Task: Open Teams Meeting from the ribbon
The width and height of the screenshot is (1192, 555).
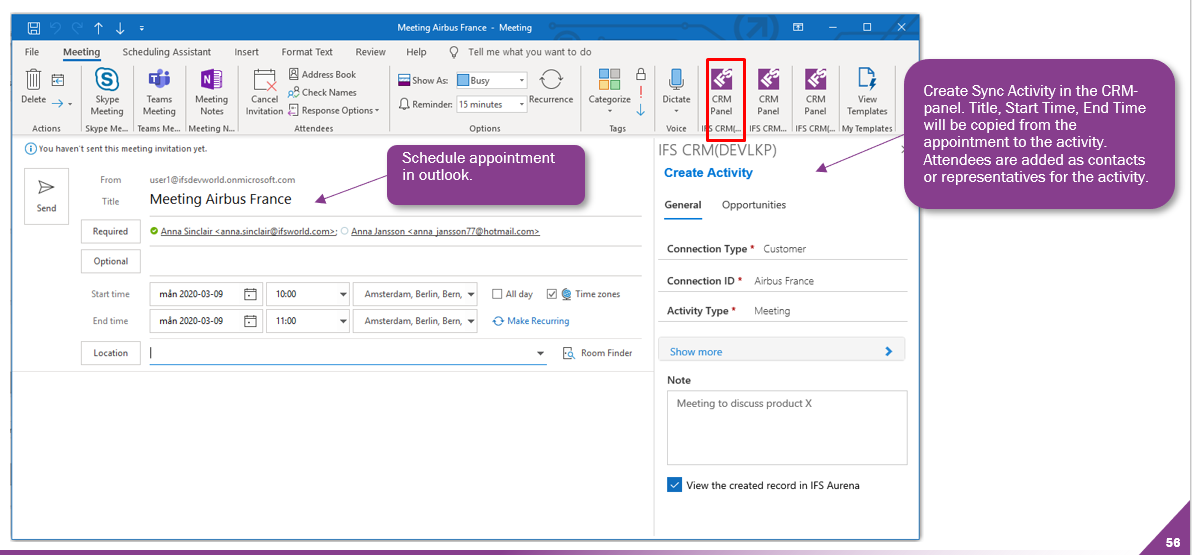Action: pyautogui.click(x=159, y=81)
